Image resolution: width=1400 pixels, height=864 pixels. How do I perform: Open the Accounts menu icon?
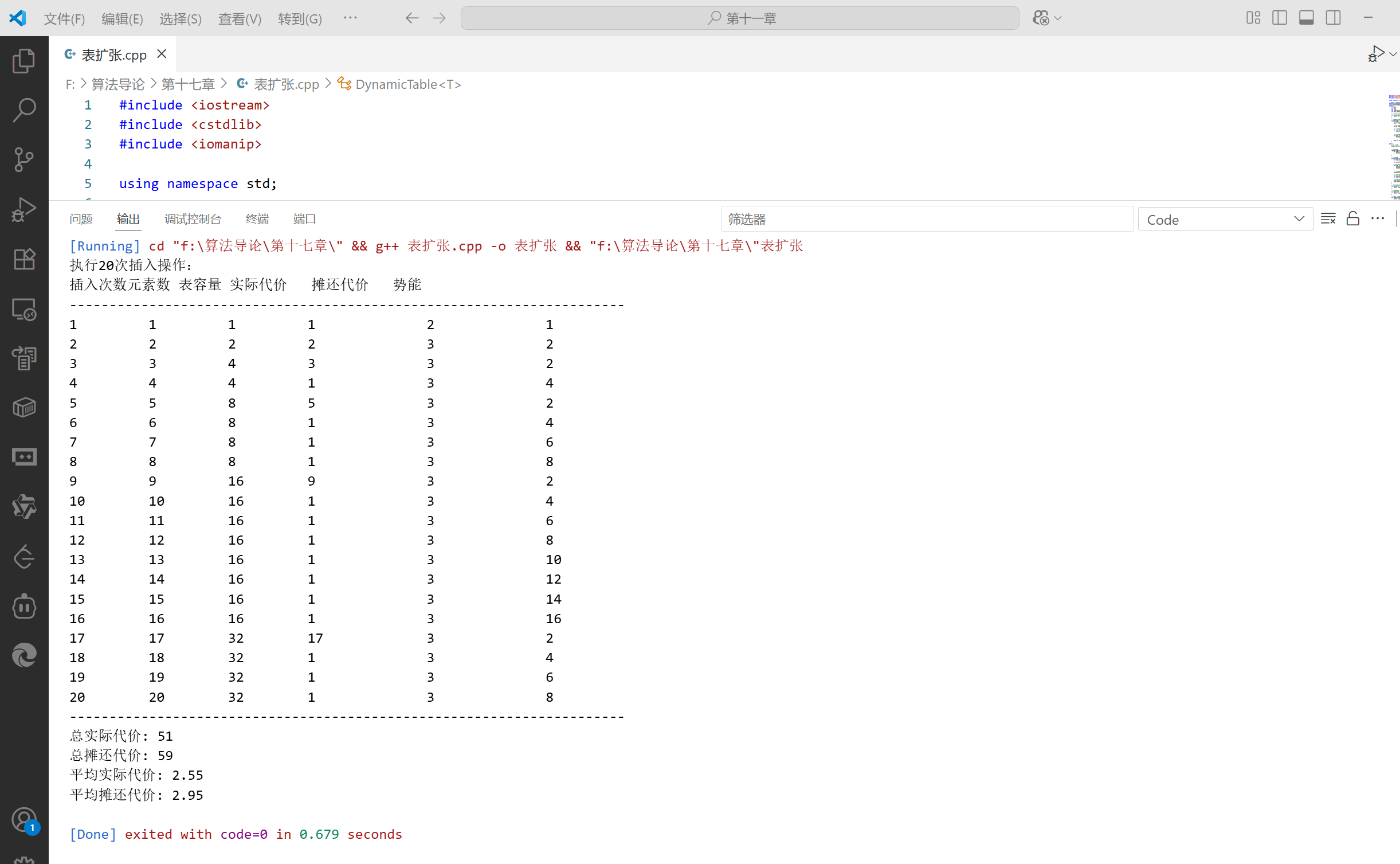(24, 820)
